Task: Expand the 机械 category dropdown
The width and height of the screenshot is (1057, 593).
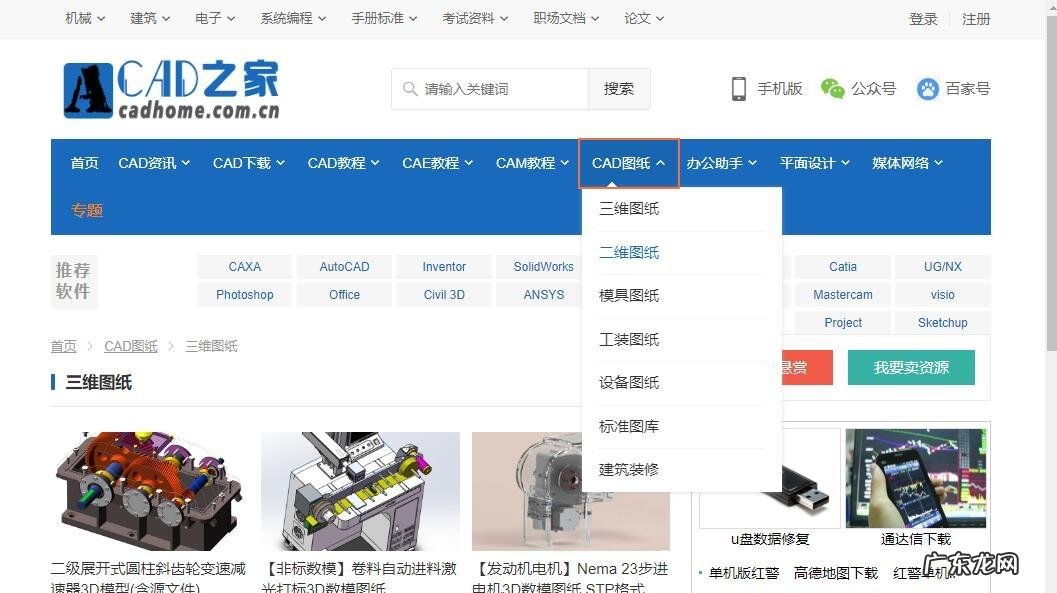Action: tap(83, 17)
